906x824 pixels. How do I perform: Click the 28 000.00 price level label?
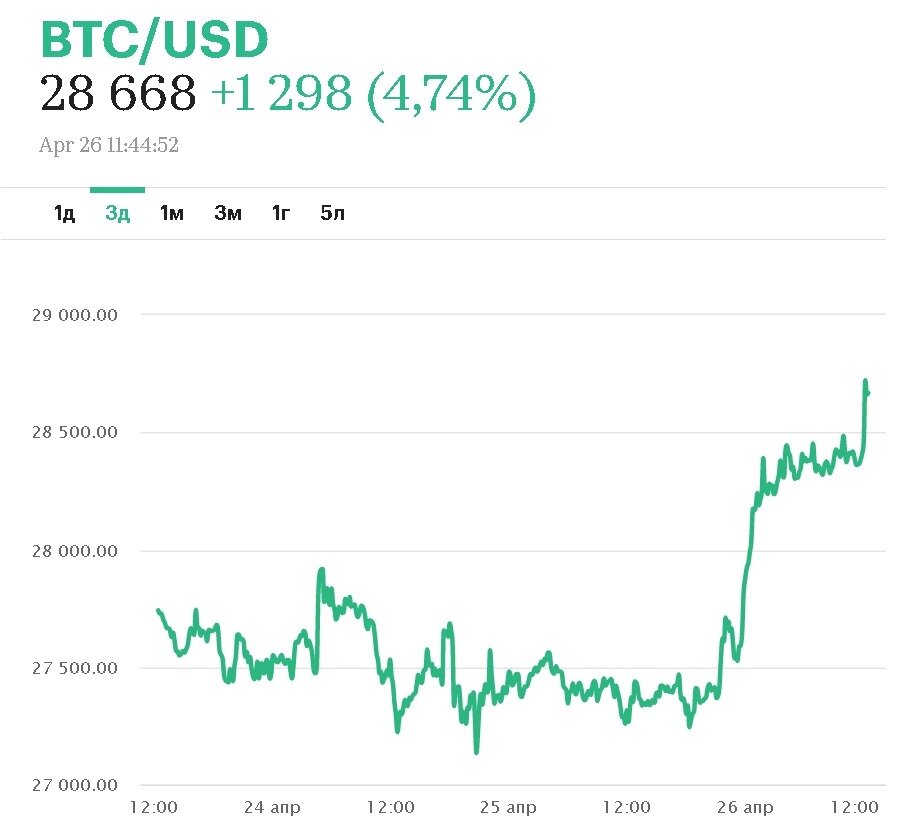click(75, 551)
